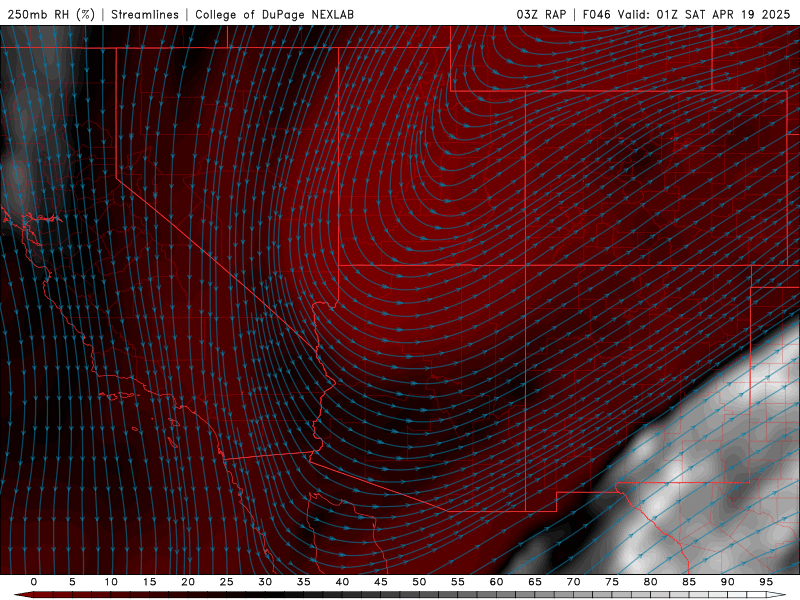Click the colorbar label '90'
800x600 pixels.
pos(728,582)
